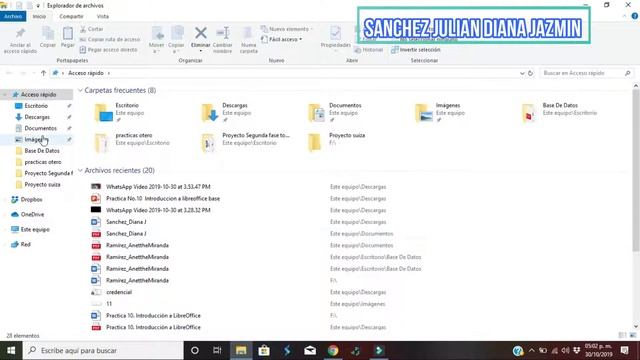Open Cortana from the taskbar
This screenshot has height=360, width=640.
pos(195,351)
